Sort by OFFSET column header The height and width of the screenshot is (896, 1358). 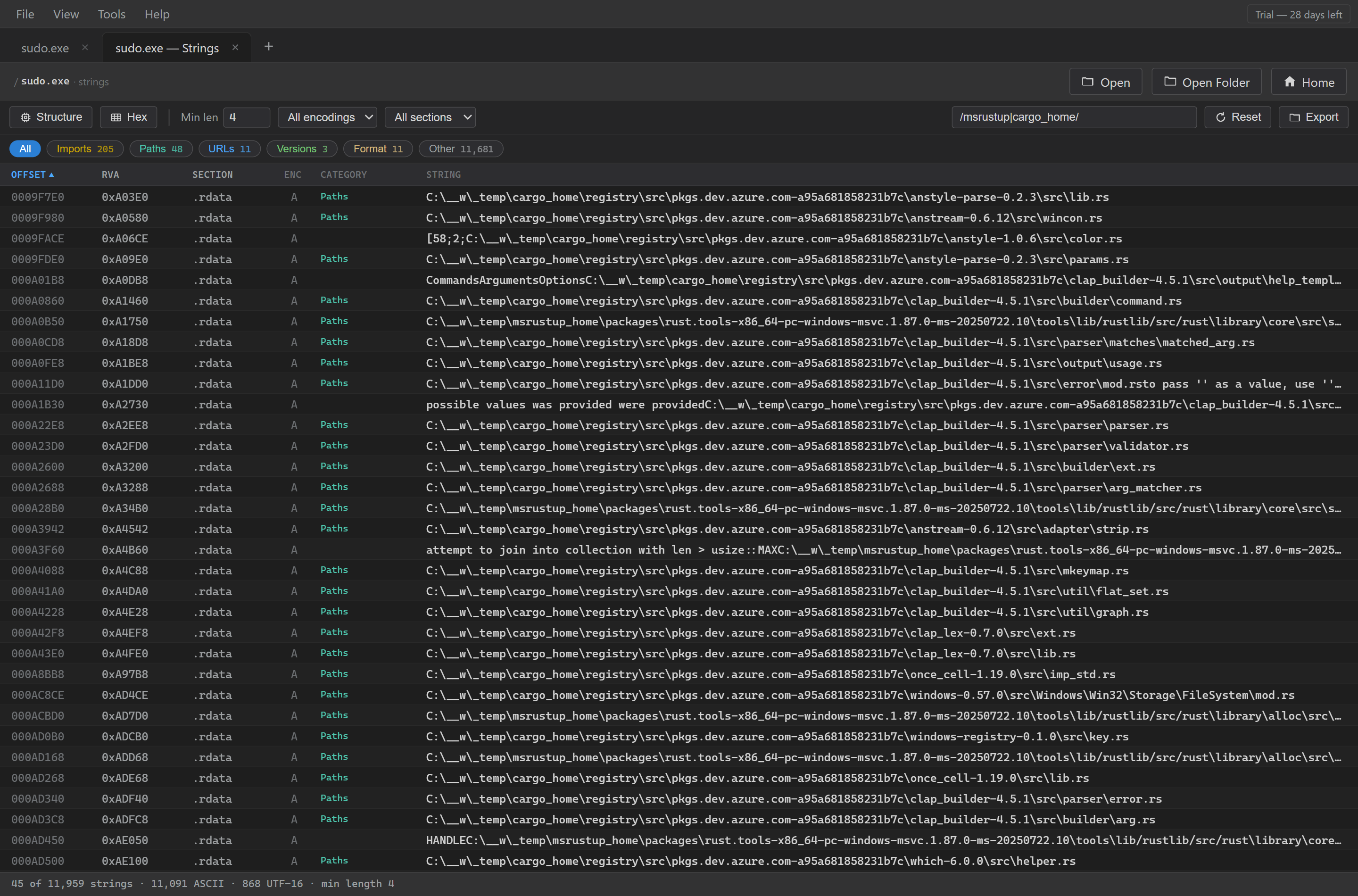tap(33, 174)
